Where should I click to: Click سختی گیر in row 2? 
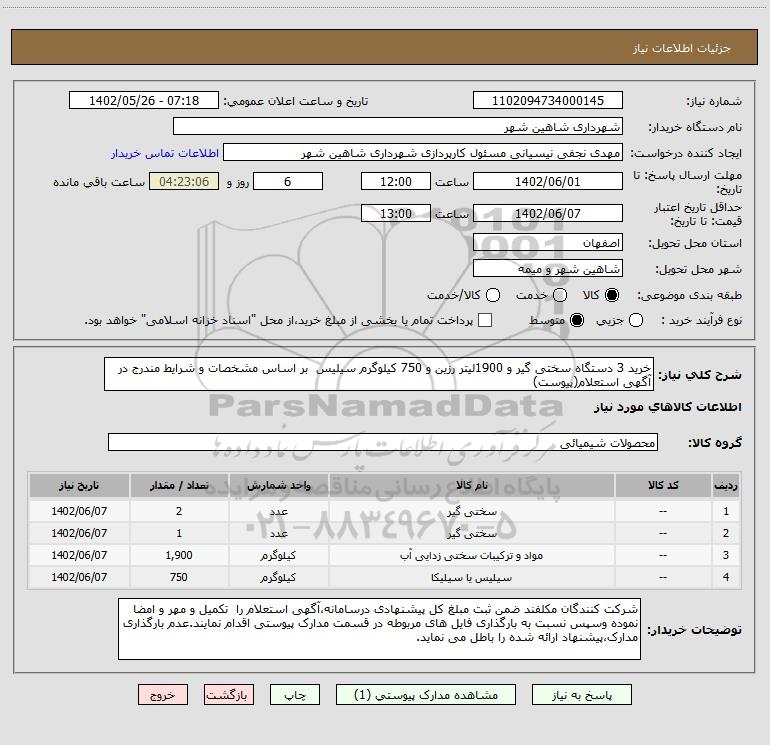(471, 533)
